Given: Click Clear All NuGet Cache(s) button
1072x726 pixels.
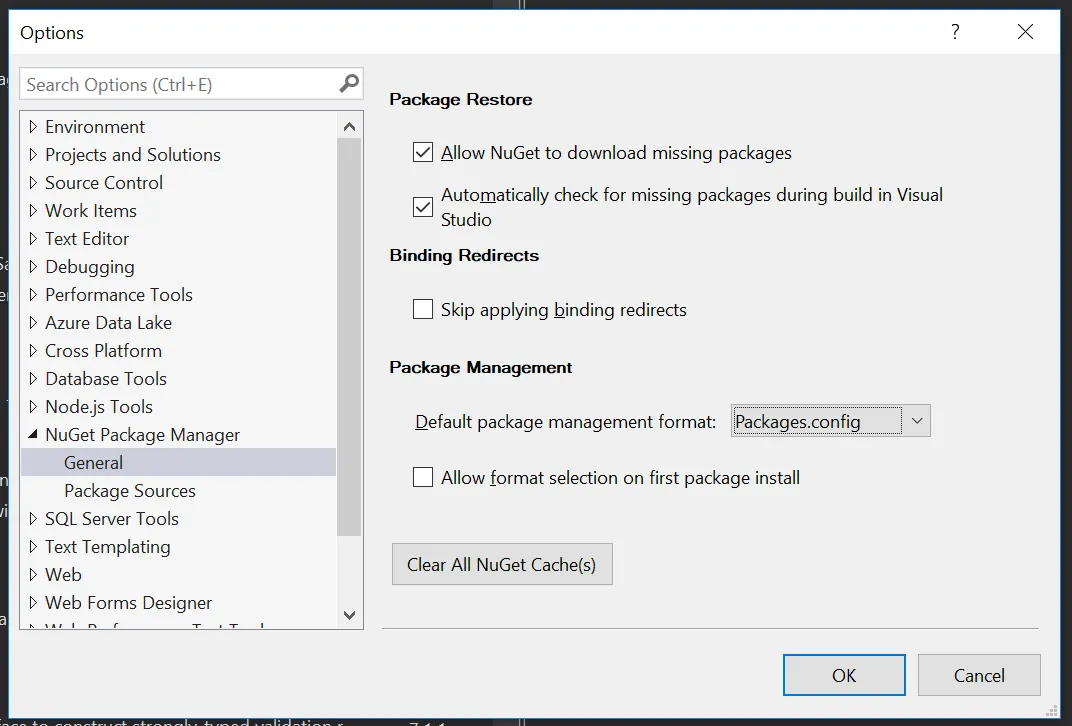Looking at the screenshot, I should coord(501,565).
